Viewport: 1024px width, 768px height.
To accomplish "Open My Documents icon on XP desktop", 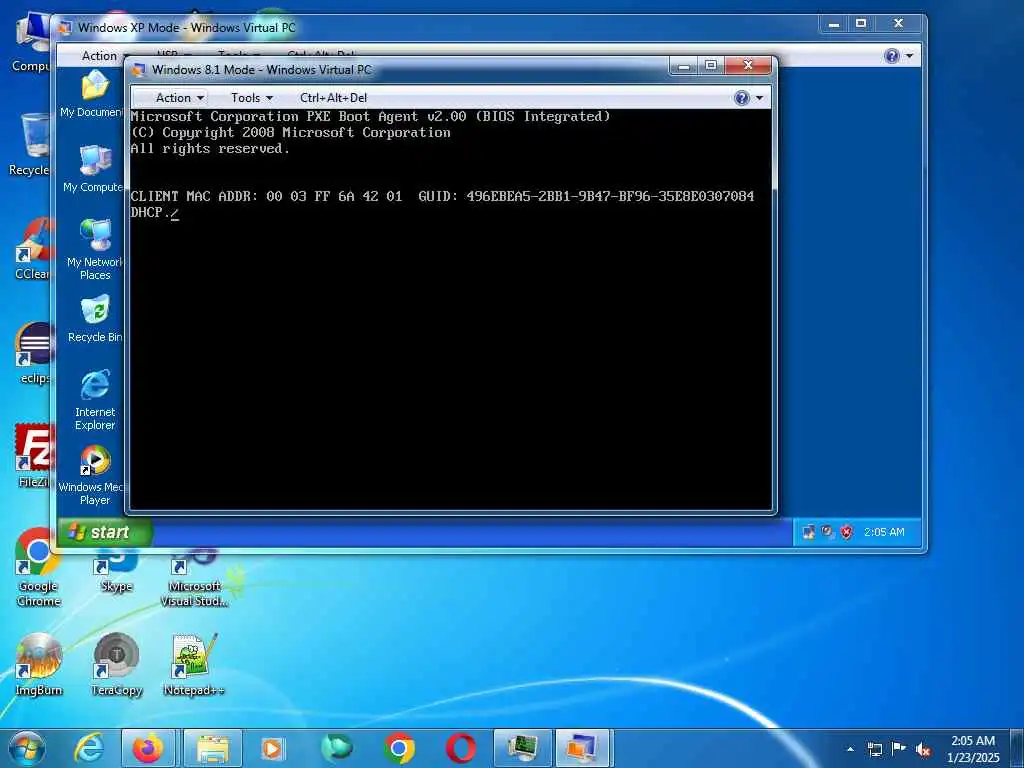I will tap(93, 95).
